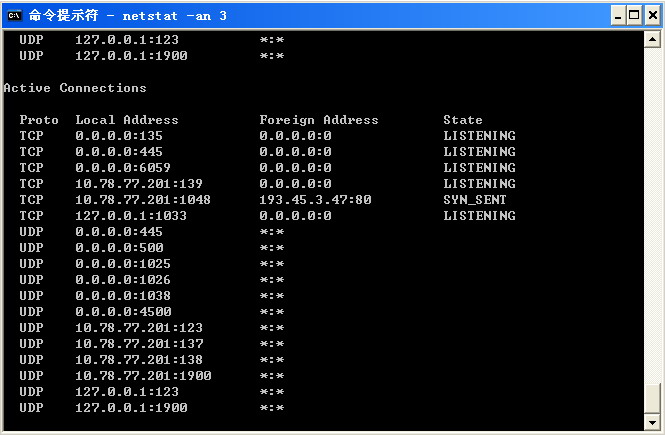Minimize the command prompt window
Screen dimensions: 665x435
click(x=618, y=16)
